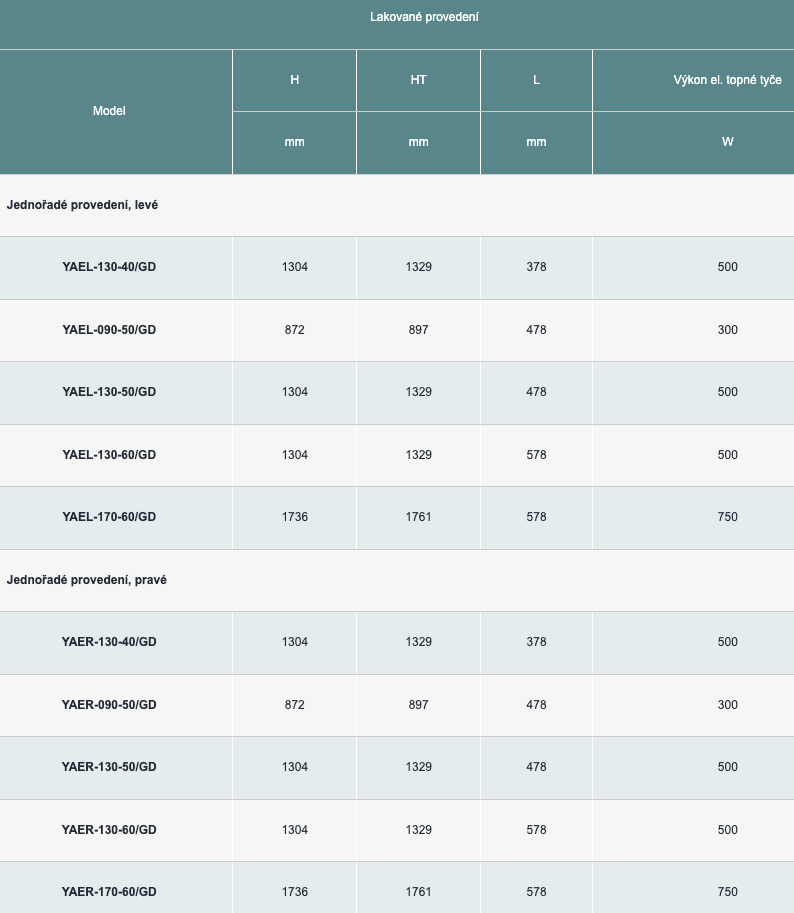Select the YAEL-090-50/GD model cell
This screenshot has height=913, width=794.
click(109, 330)
